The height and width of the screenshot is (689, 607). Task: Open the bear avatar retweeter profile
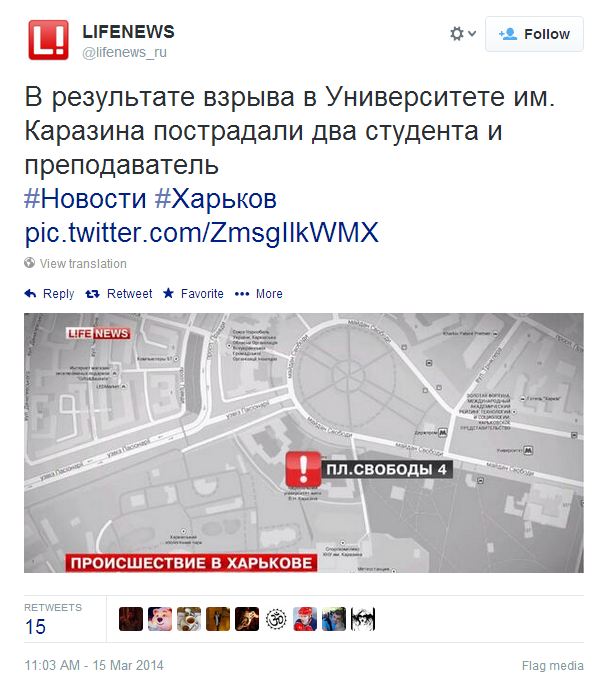click(x=160, y=619)
